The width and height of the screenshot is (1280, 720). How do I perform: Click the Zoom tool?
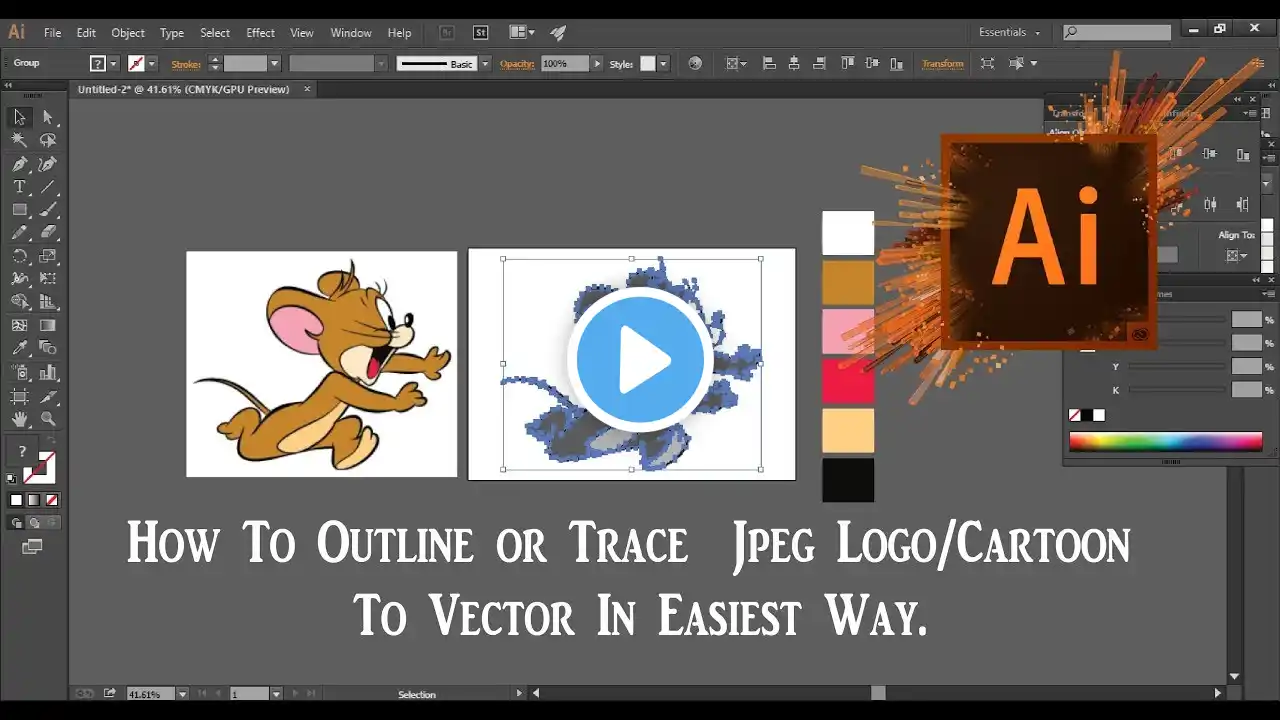click(x=47, y=419)
